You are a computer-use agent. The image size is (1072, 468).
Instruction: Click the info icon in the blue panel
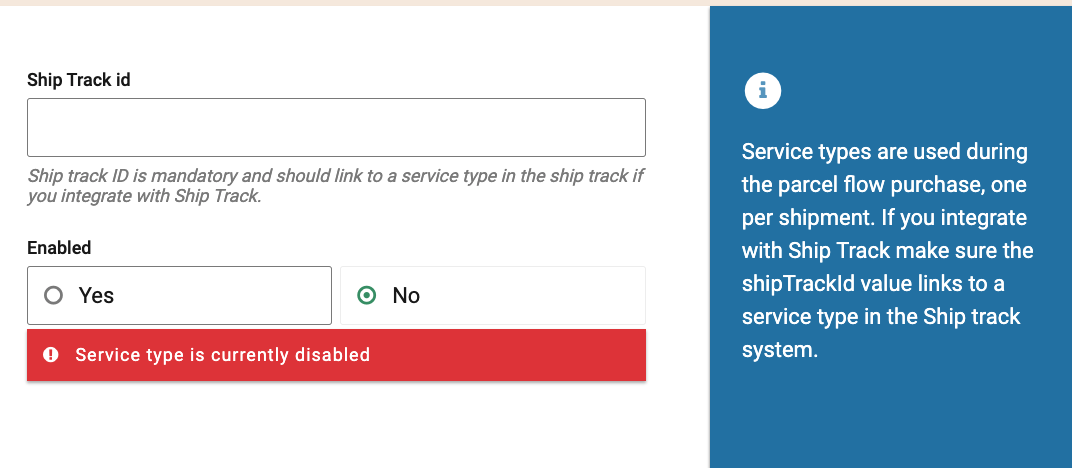pos(762,91)
